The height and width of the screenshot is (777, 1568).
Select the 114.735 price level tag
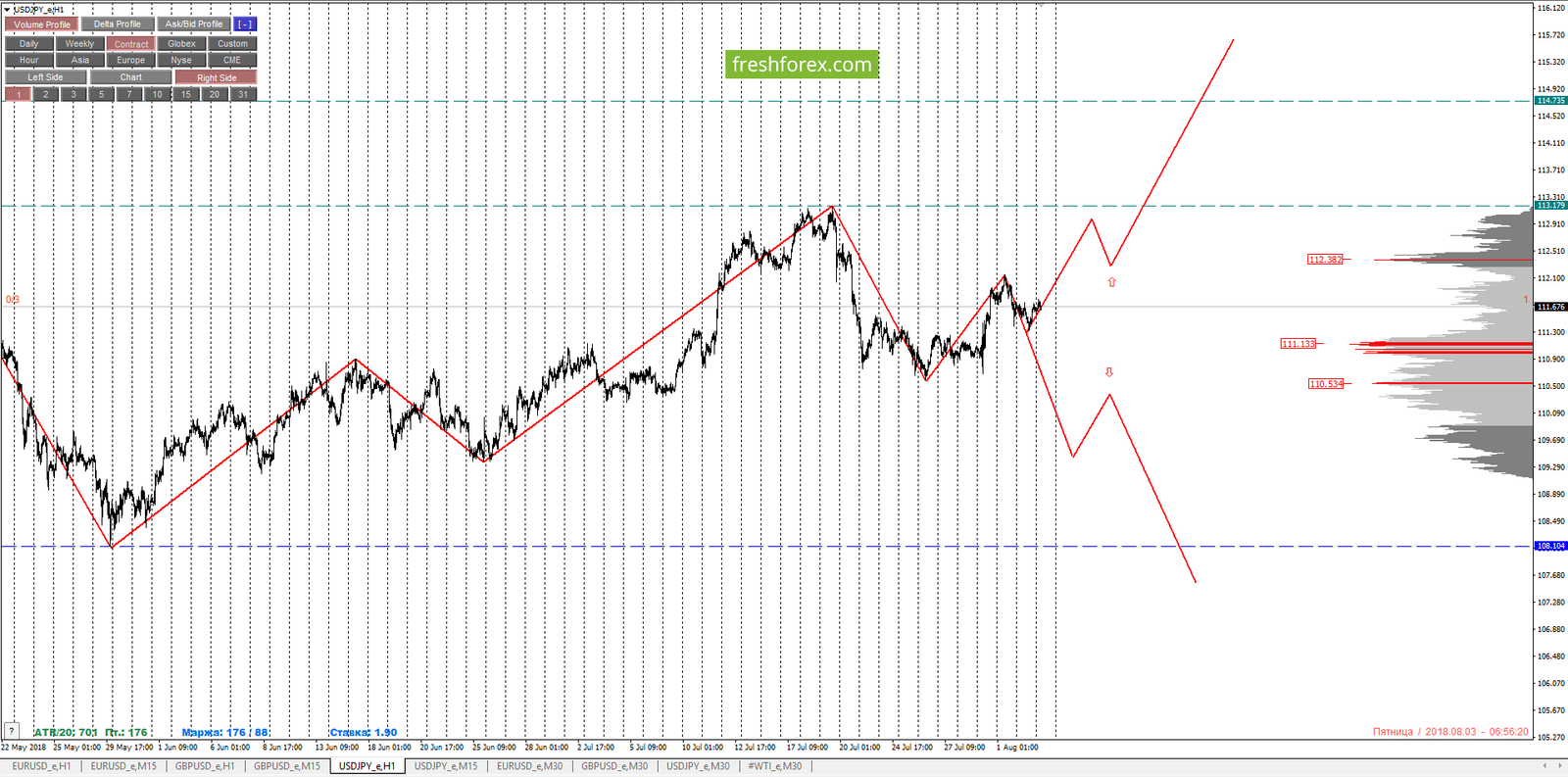(1551, 101)
